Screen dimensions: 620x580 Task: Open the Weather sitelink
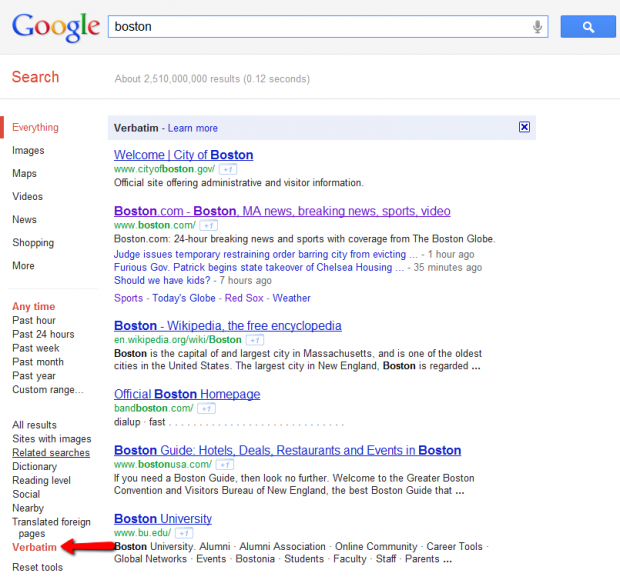tap(291, 298)
